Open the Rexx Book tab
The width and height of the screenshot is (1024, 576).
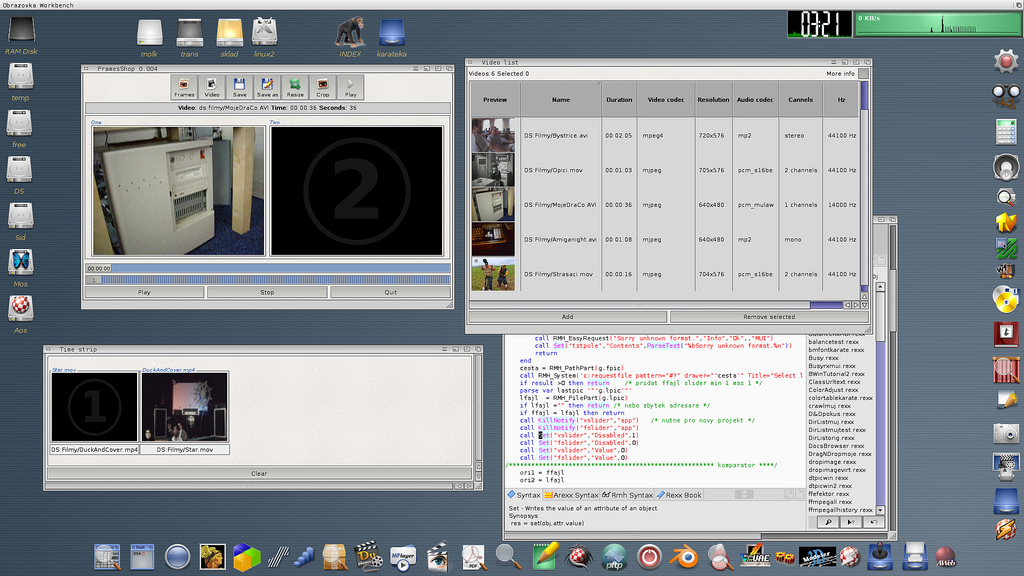pyautogui.click(x=678, y=495)
